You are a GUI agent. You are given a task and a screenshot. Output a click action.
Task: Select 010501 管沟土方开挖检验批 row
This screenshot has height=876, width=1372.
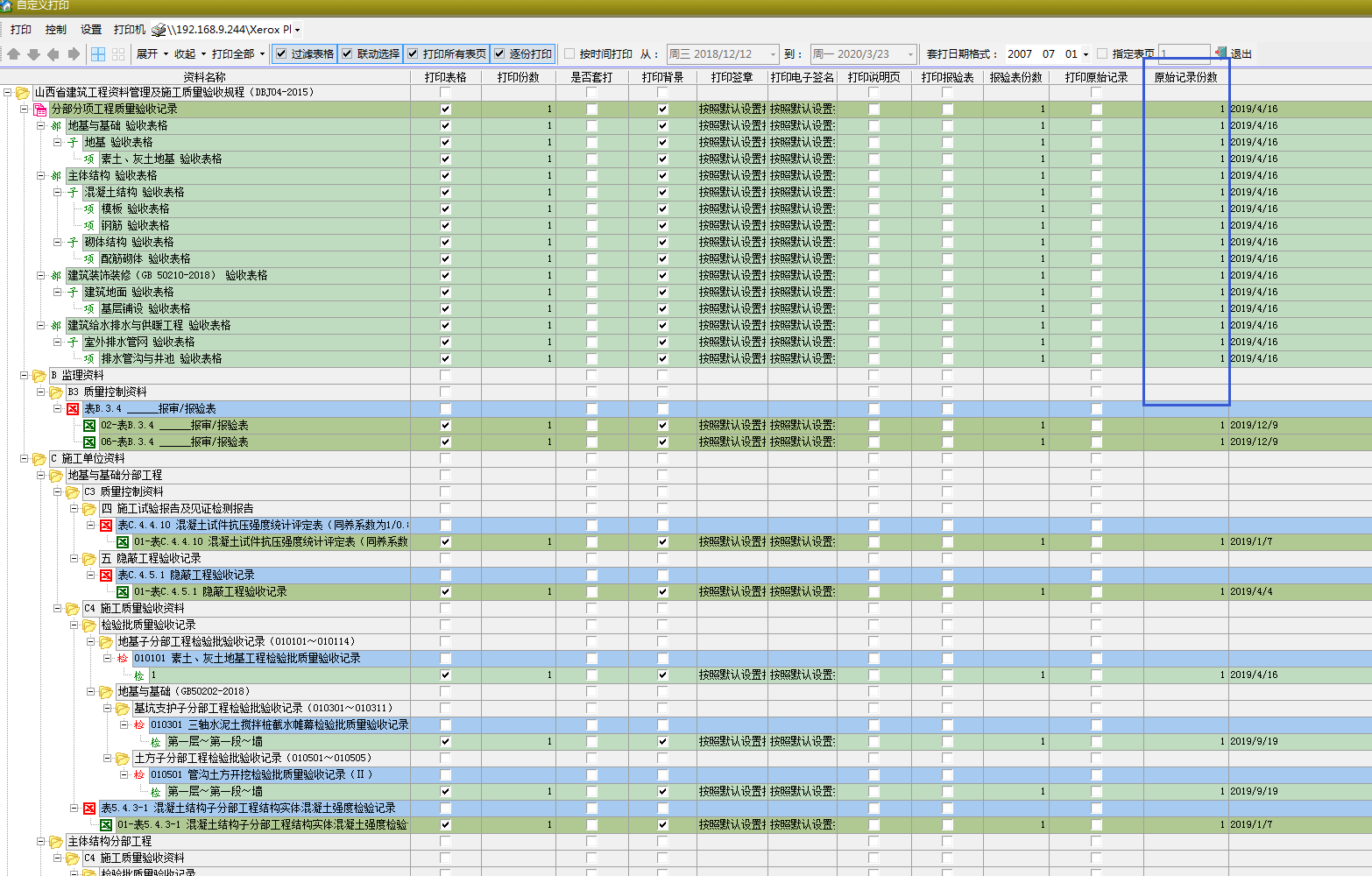coord(262,774)
